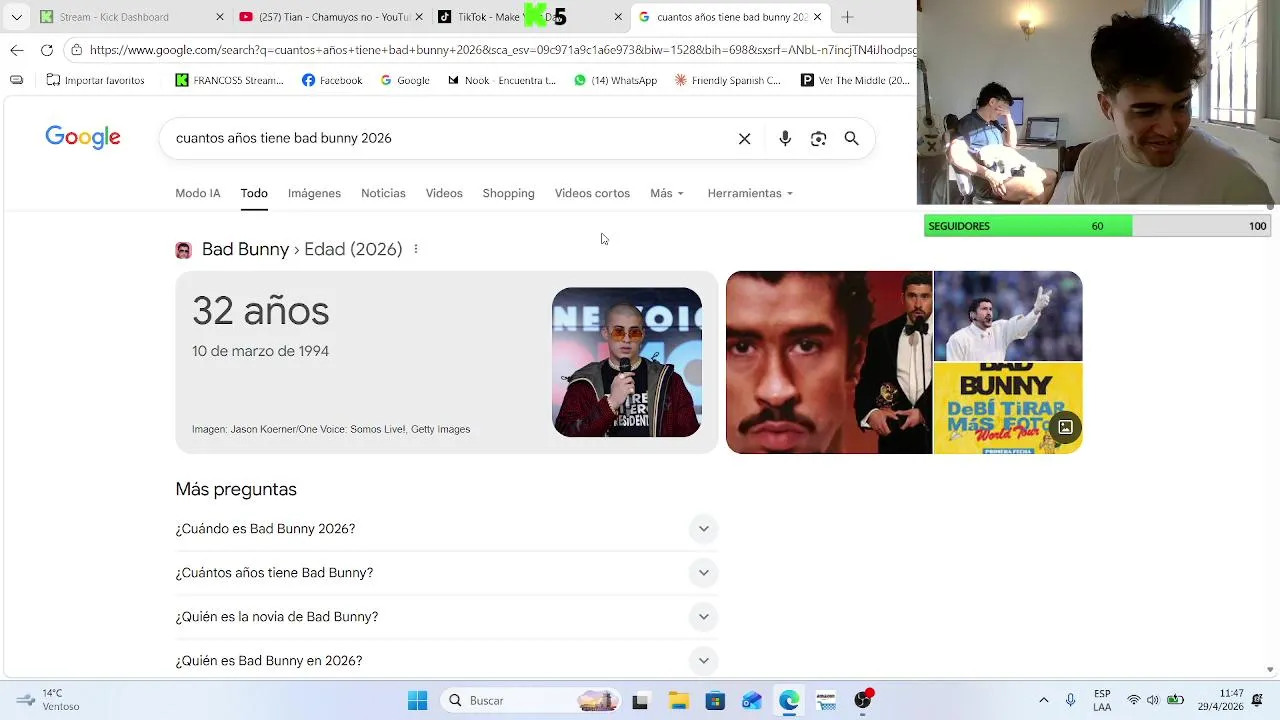Open the Más dropdown menu
The image size is (1280, 720).
coord(667,193)
